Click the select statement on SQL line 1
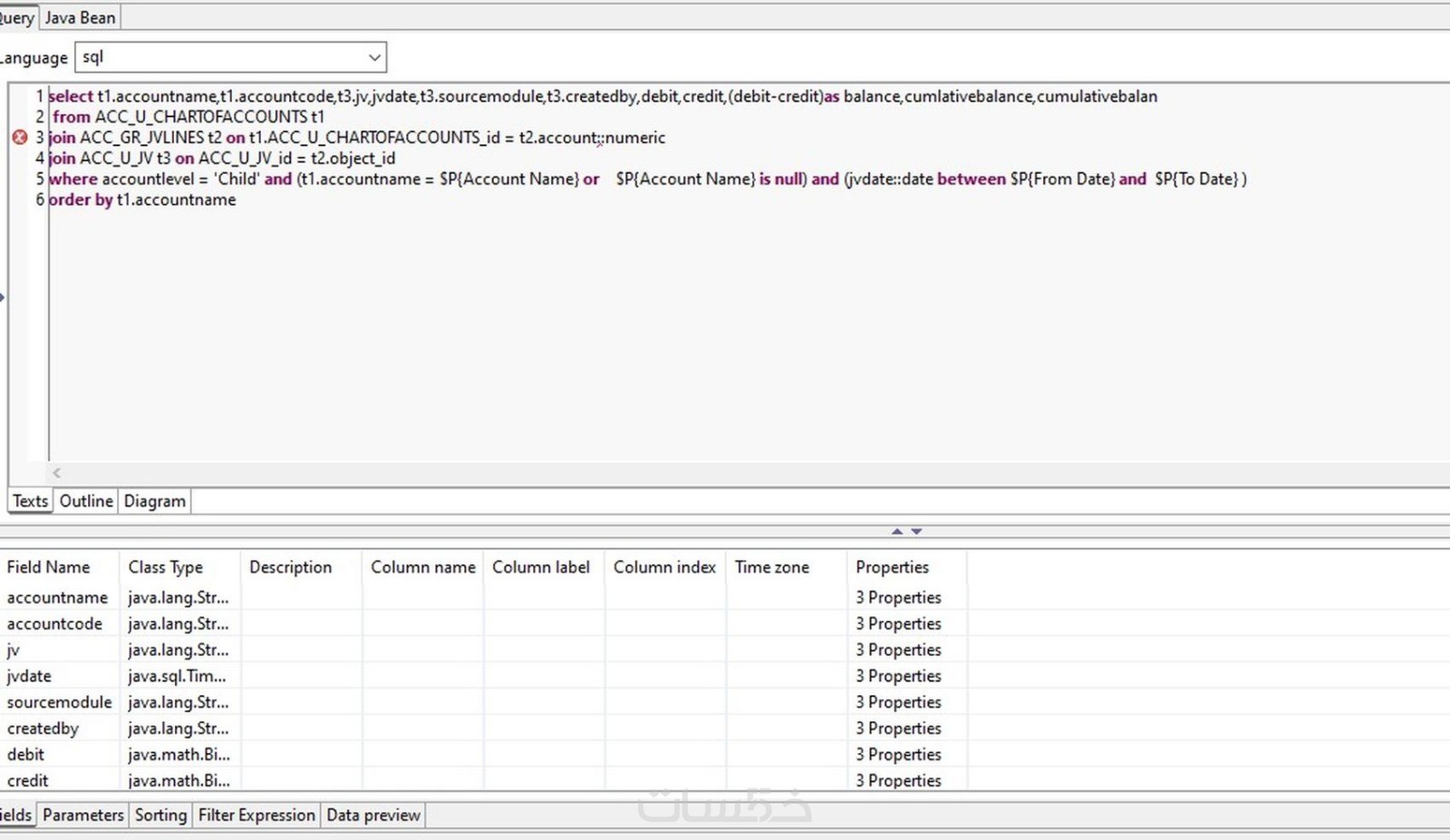 603,96
